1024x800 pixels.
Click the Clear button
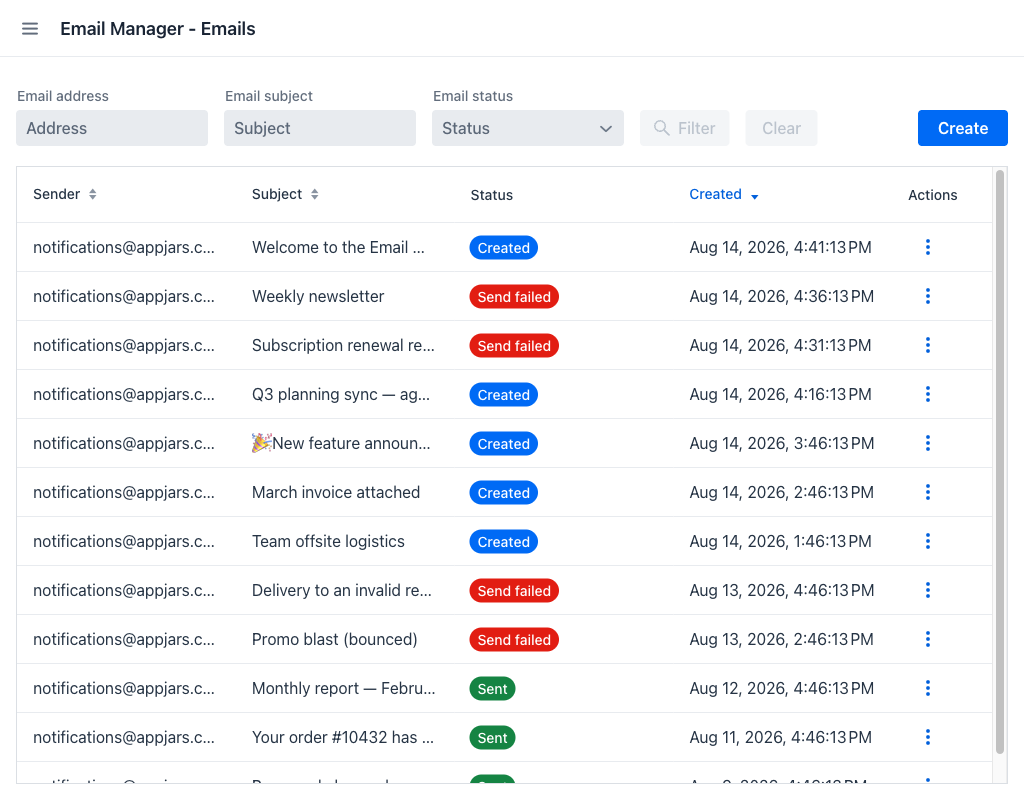click(781, 128)
